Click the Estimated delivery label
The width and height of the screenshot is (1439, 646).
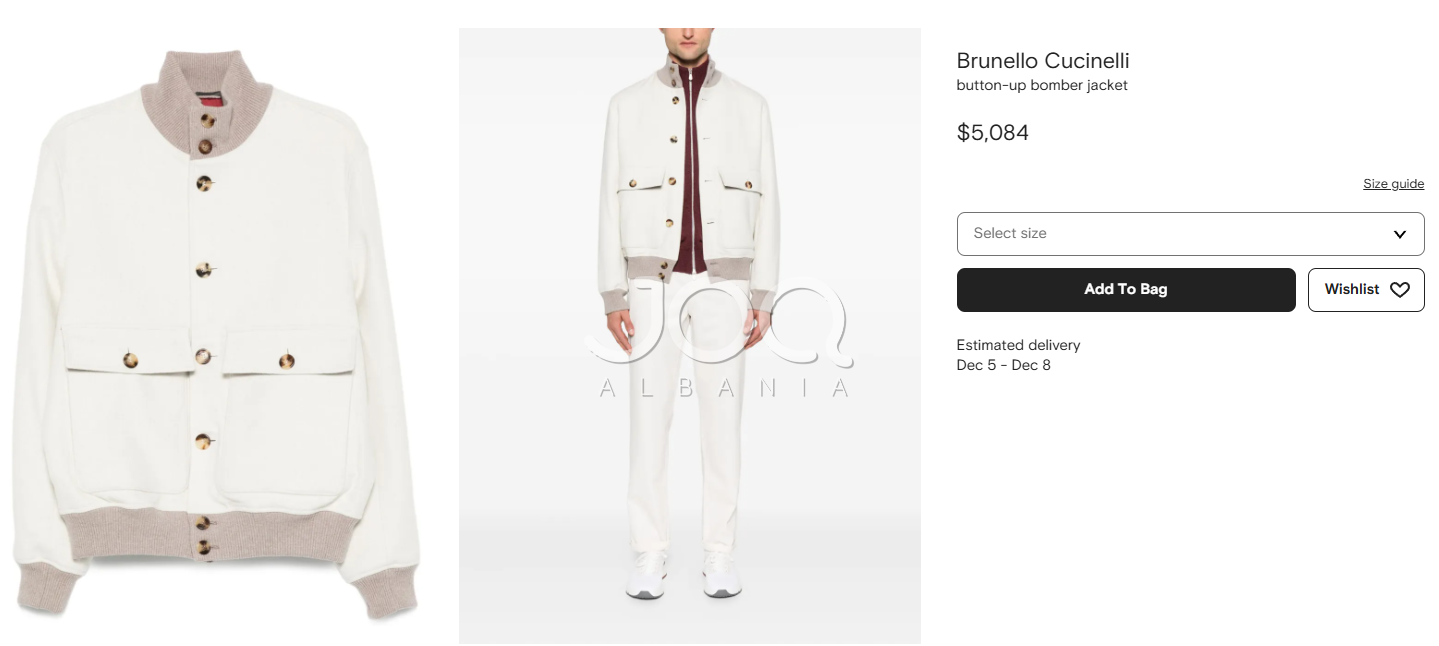pyautogui.click(x=1018, y=345)
